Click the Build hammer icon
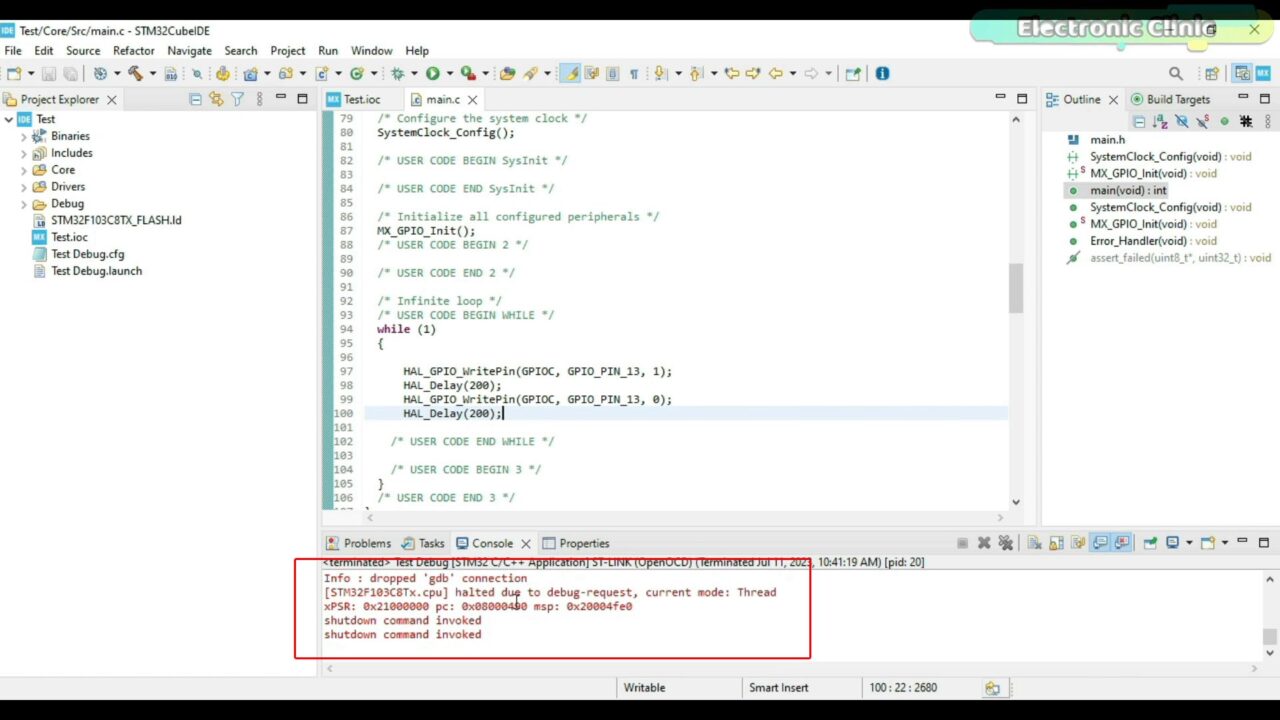The image size is (1280, 720). [x=134, y=73]
